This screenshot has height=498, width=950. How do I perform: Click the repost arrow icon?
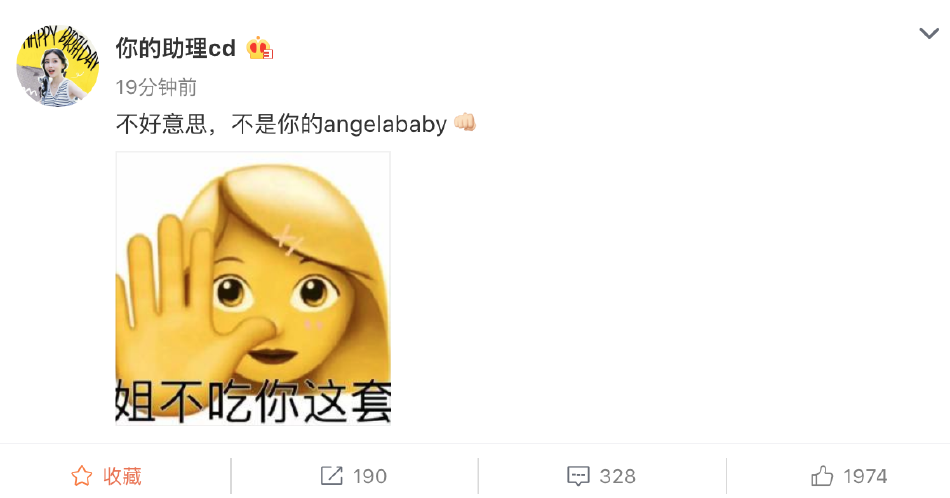tap(331, 476)
